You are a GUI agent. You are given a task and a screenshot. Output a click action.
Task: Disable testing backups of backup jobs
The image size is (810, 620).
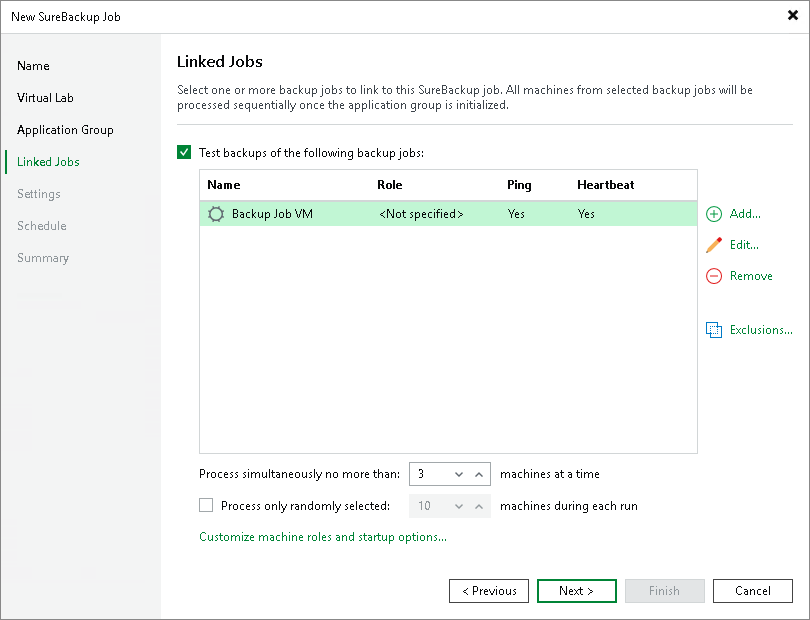click(184, 151)
